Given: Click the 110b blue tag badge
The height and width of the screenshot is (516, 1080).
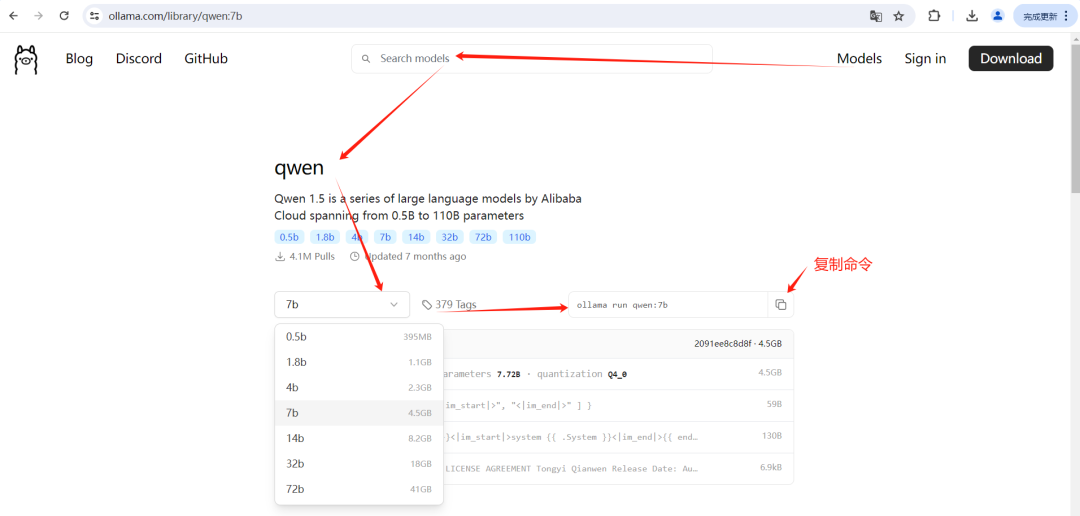Looking at the screenshot, I should 519,237.
